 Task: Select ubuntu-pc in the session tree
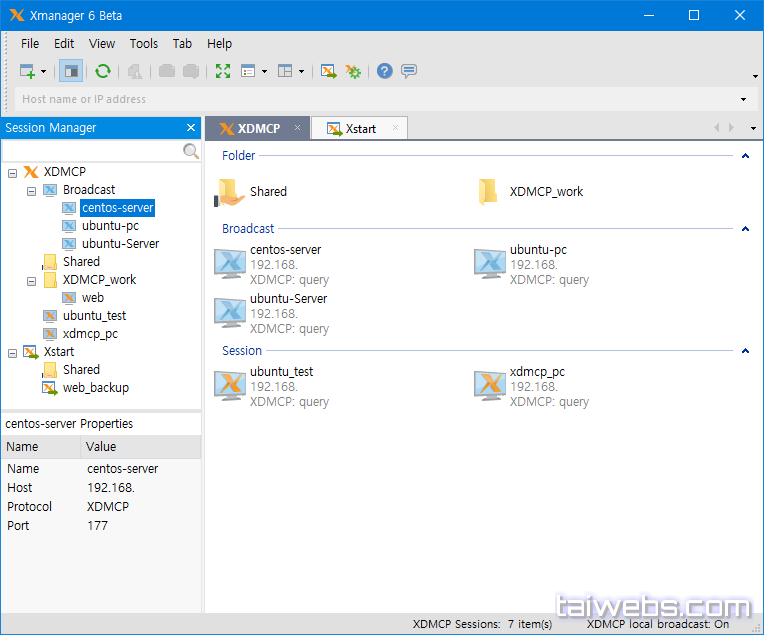(110, 226)
